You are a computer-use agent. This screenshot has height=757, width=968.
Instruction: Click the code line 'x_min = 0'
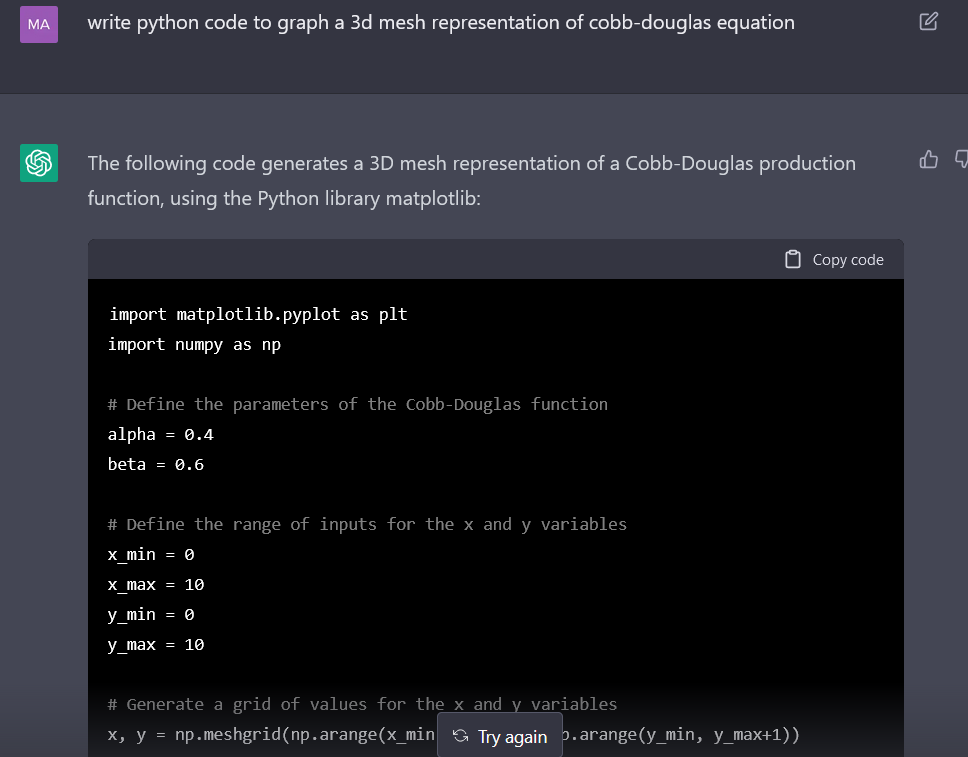[x=151, y=554]
